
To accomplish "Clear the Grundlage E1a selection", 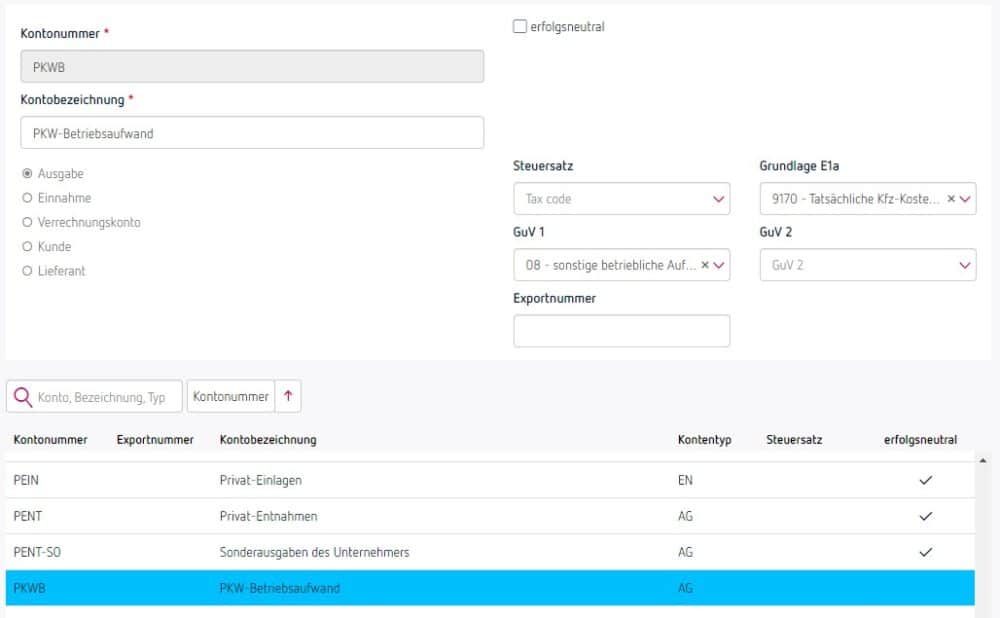I will pos(951,199).
